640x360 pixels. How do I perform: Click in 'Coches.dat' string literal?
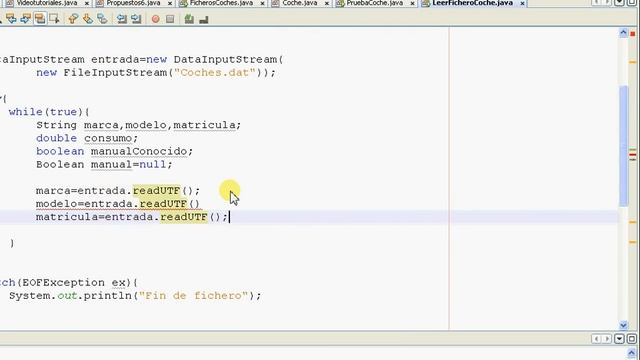(x=215, y=73)
